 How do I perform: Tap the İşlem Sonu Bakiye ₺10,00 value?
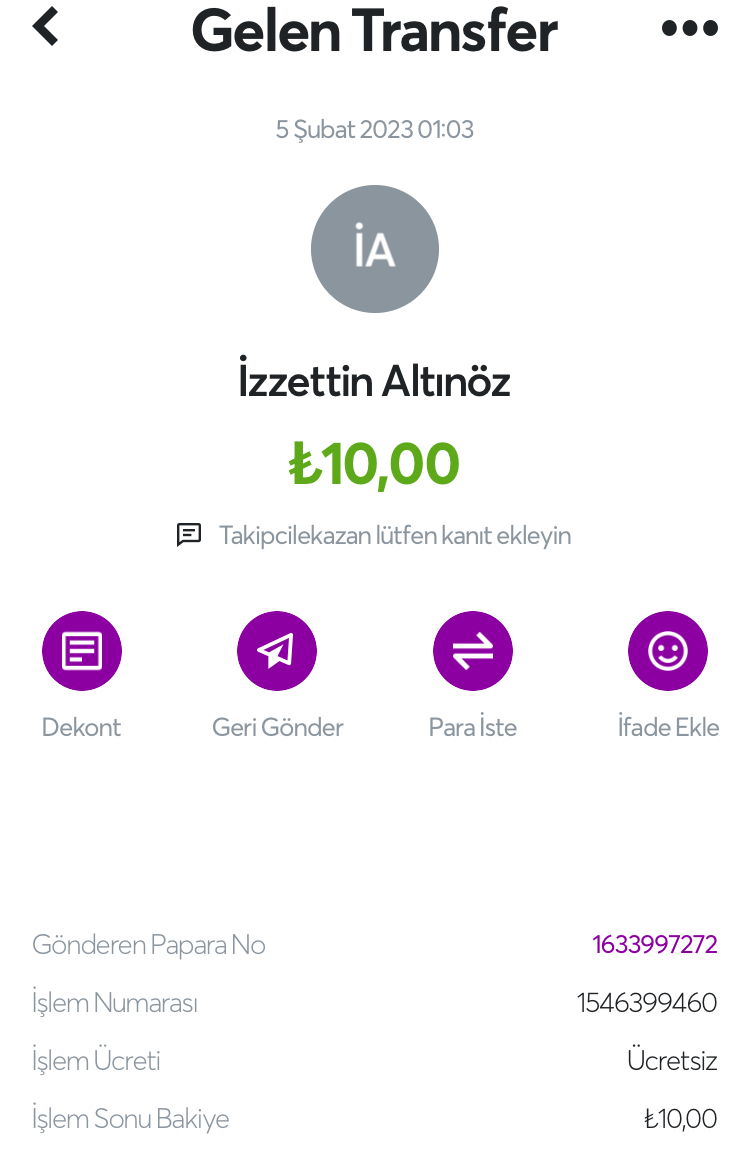[x=680, y=1119]
